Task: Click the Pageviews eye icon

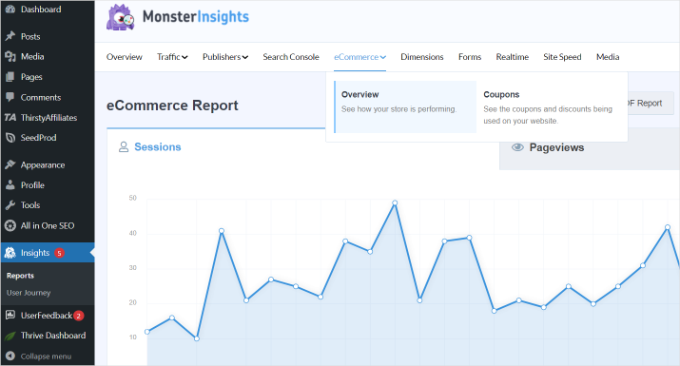Action: click(517, 147)
